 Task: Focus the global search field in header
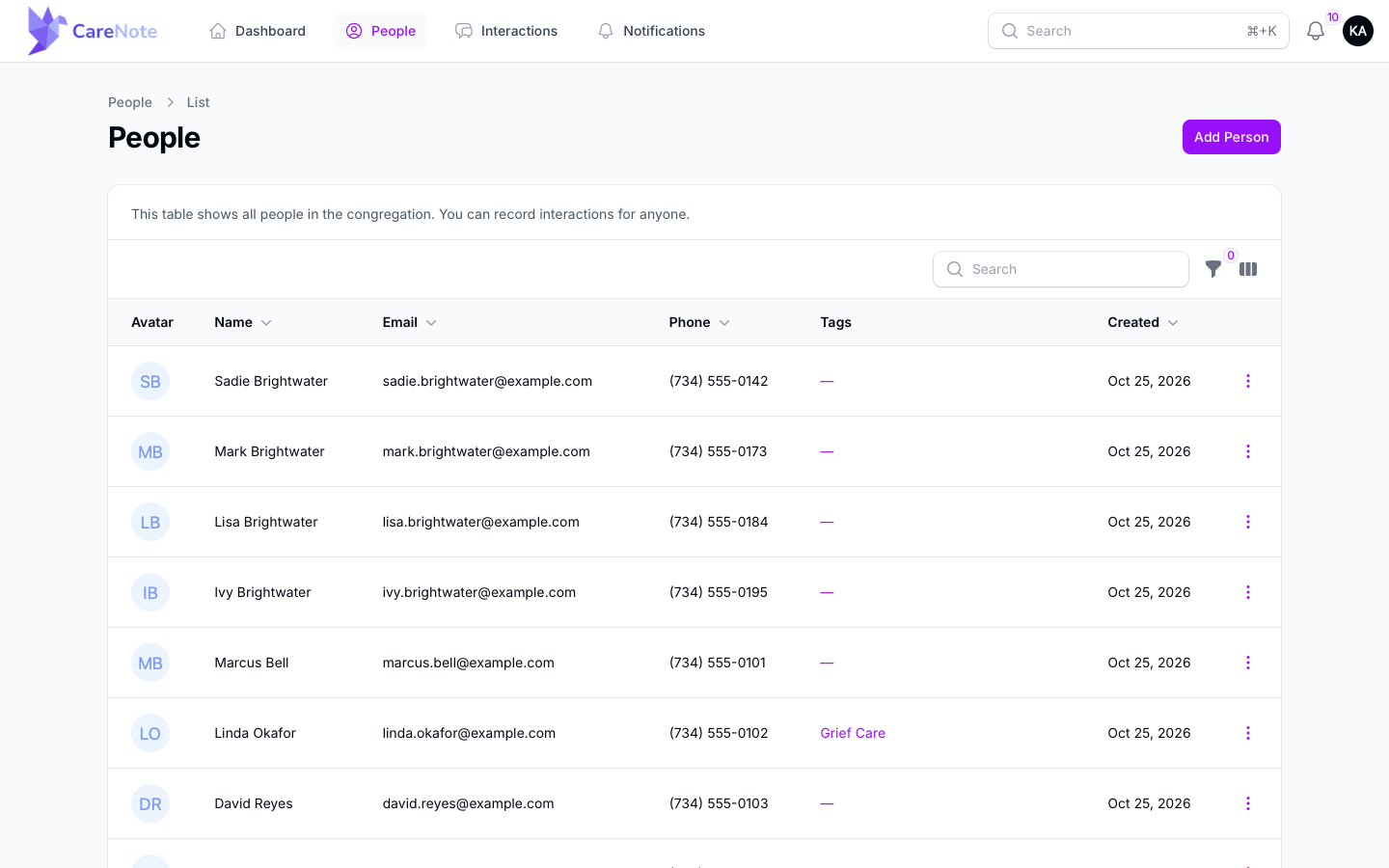pyautogui.click(x=1138, y=31)
